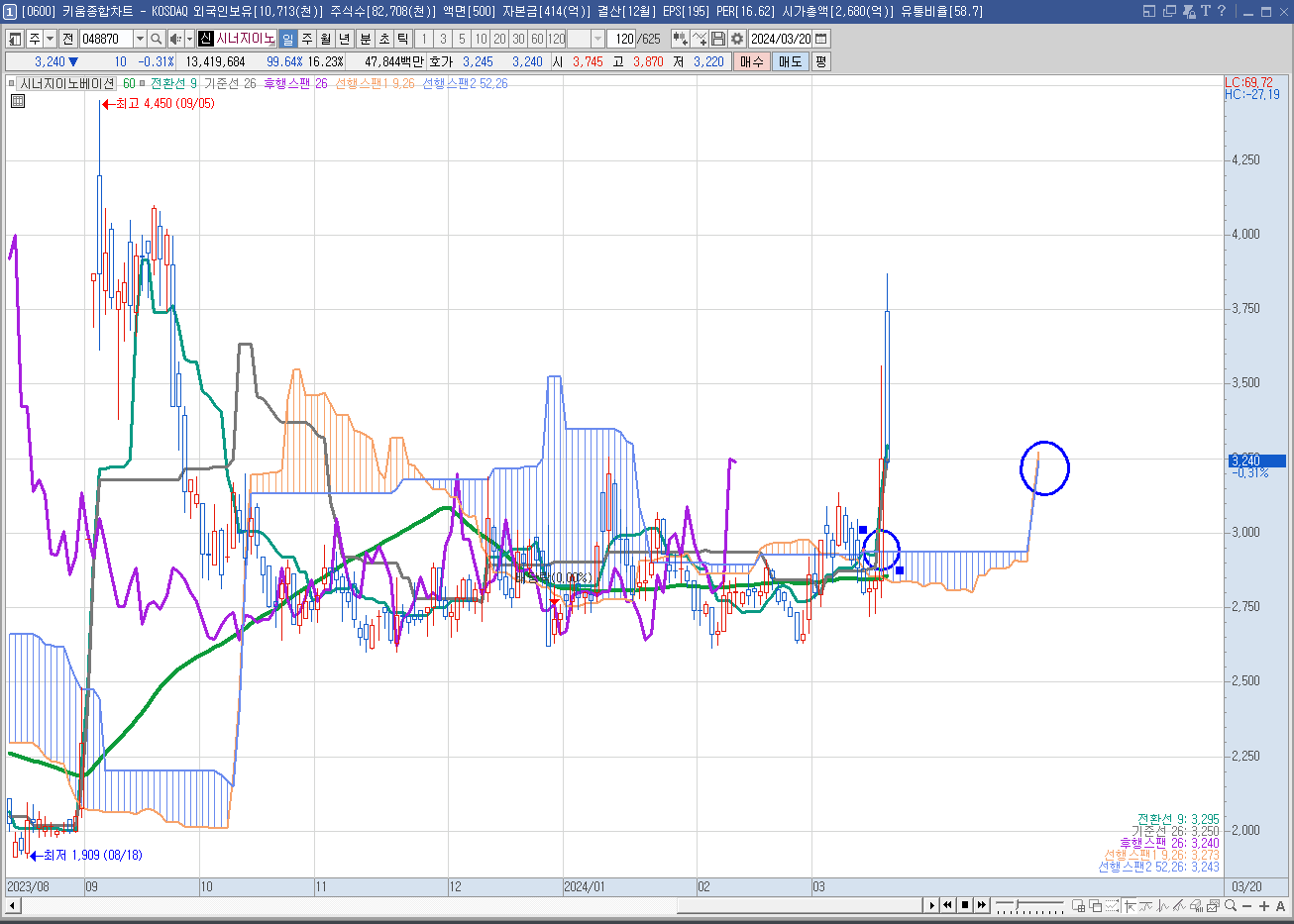Click the left scroll arrow of chart scrollbar
Viewport: 1294px width, 924px height.
click(x=13, y=905)
